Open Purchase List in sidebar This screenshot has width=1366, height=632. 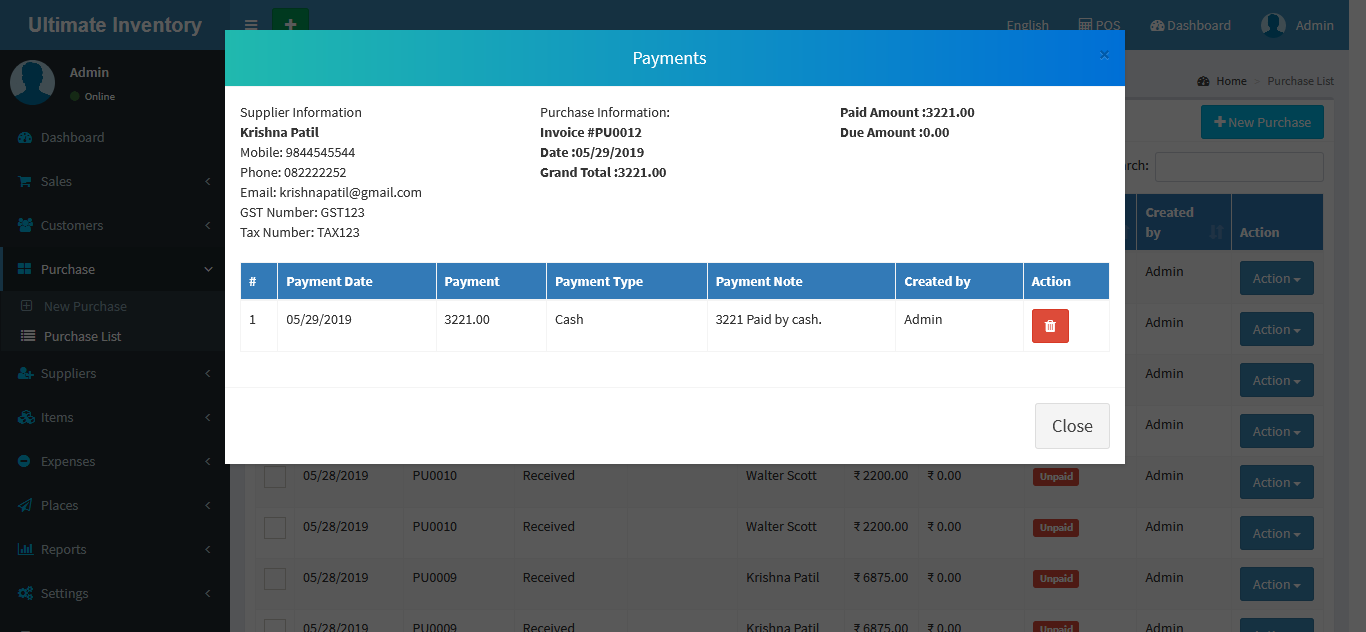pyautogui.click(x=82, y=337)
